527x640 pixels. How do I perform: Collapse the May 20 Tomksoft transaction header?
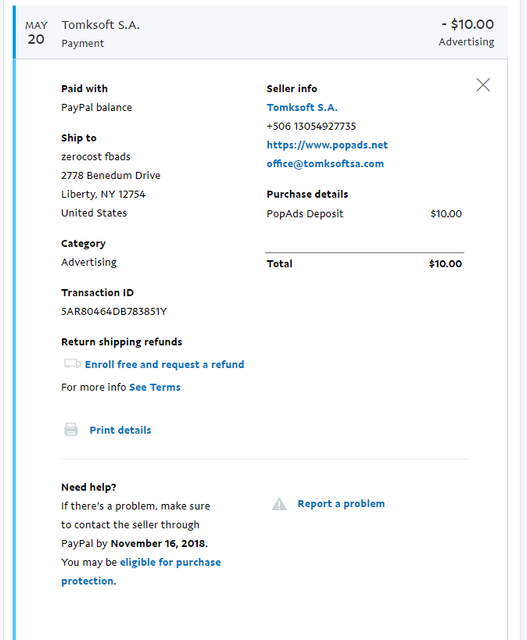pyautogui.click(x=261, y=32)
